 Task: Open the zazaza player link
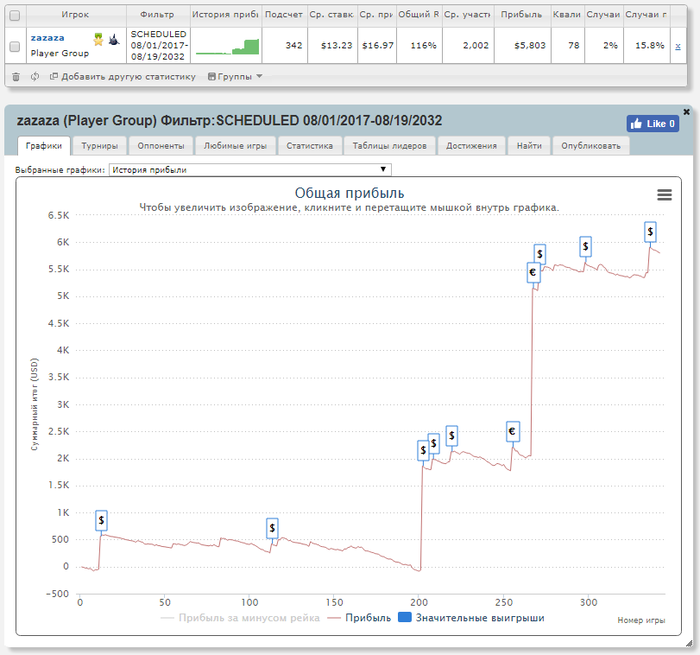coord(47,38)
